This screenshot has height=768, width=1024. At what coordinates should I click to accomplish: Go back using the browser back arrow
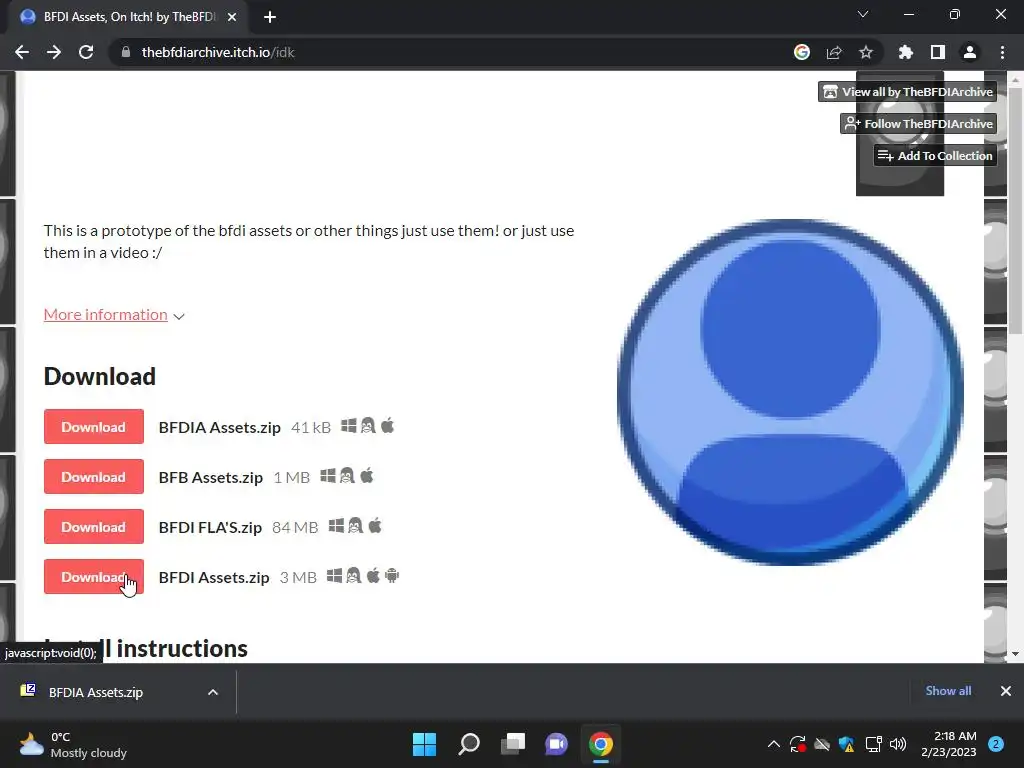coord(22,52)
